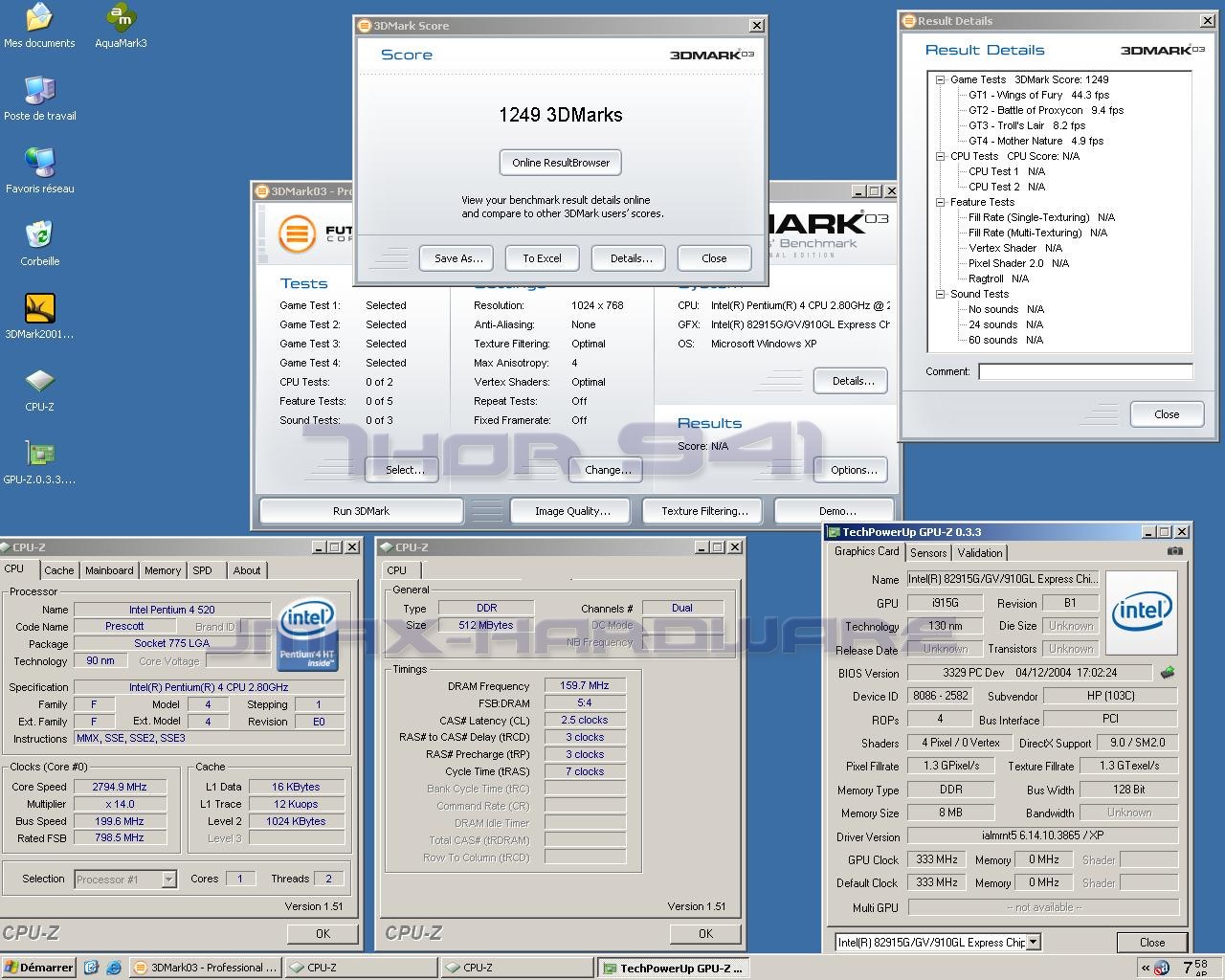This screenshot has height=980, width=1225.
Task: Collapse the Game Tests tree node
Action: pyautogui.click(x=941, y=80)
